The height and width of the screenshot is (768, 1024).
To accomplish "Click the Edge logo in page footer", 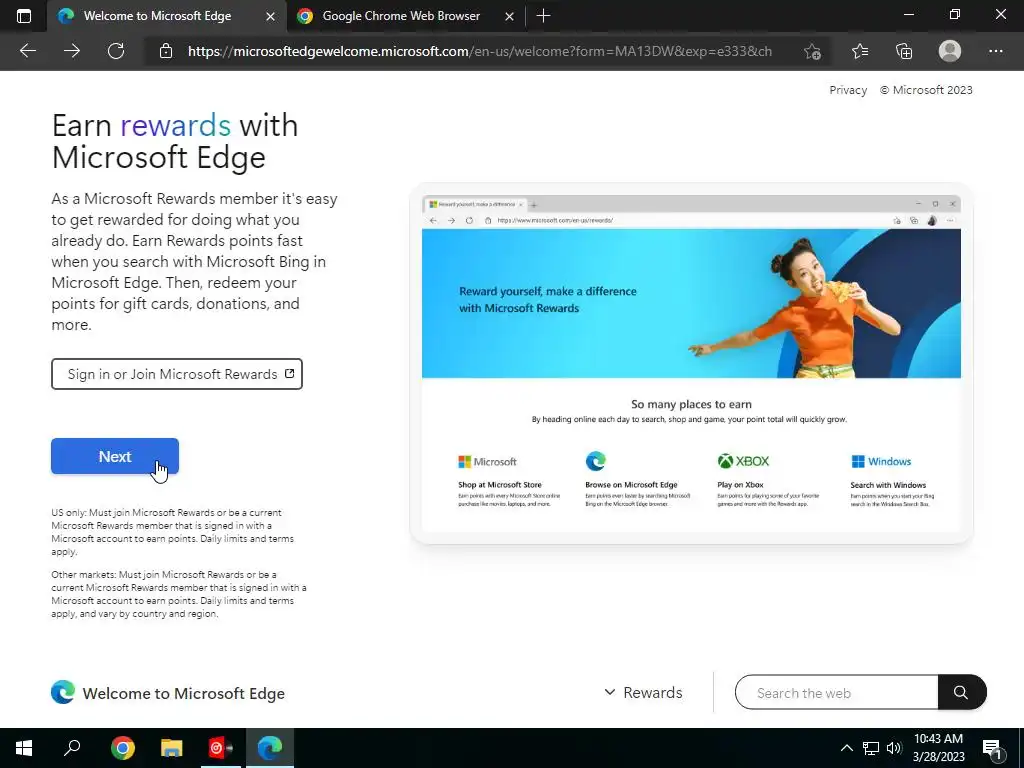I will [x=63, y=692].
